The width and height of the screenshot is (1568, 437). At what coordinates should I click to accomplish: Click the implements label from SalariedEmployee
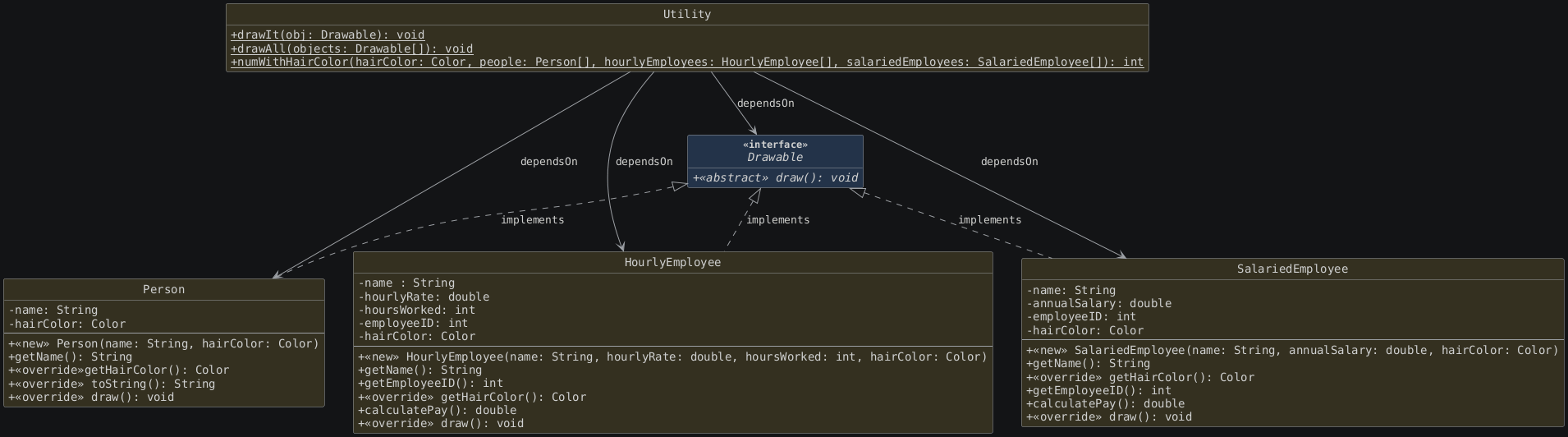pyautogui.click(x=989, y=220)
